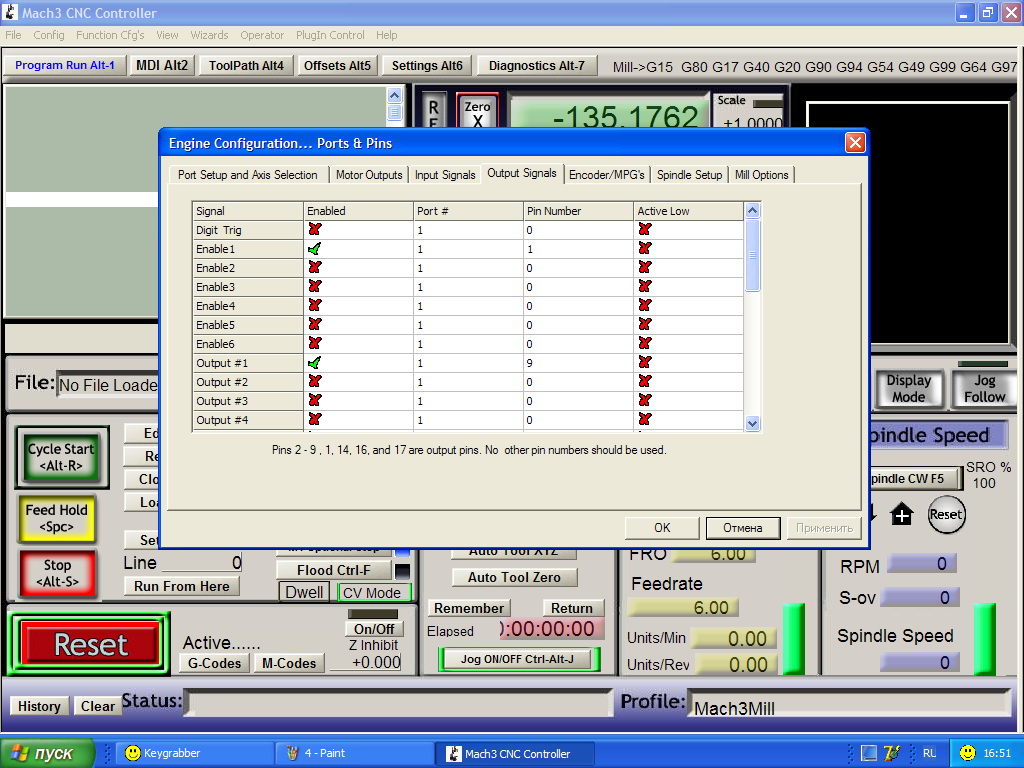
Task: Toggle Enabled mark for Output #2 row
Action: (315, 381)
